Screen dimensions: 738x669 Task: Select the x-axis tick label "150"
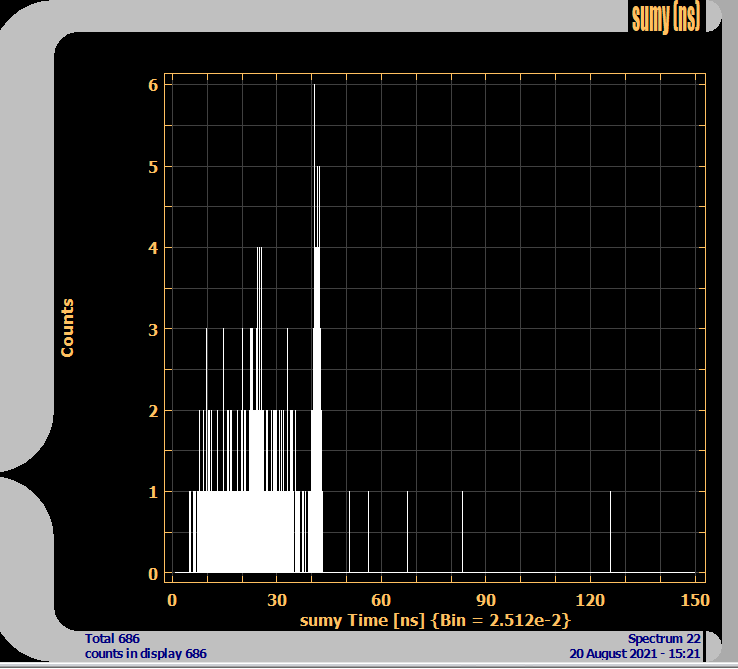click(695, 600)
